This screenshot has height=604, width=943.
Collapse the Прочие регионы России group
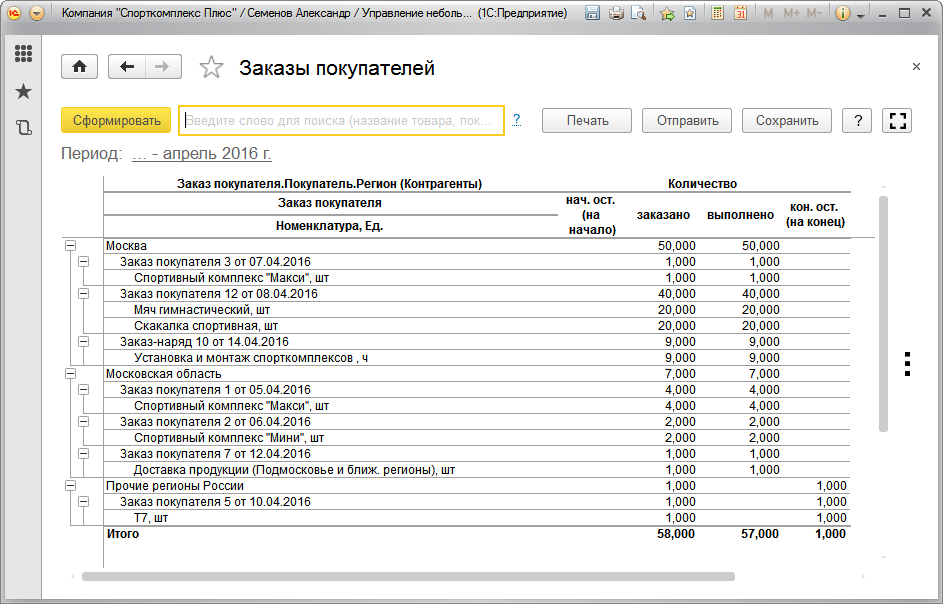70,485
